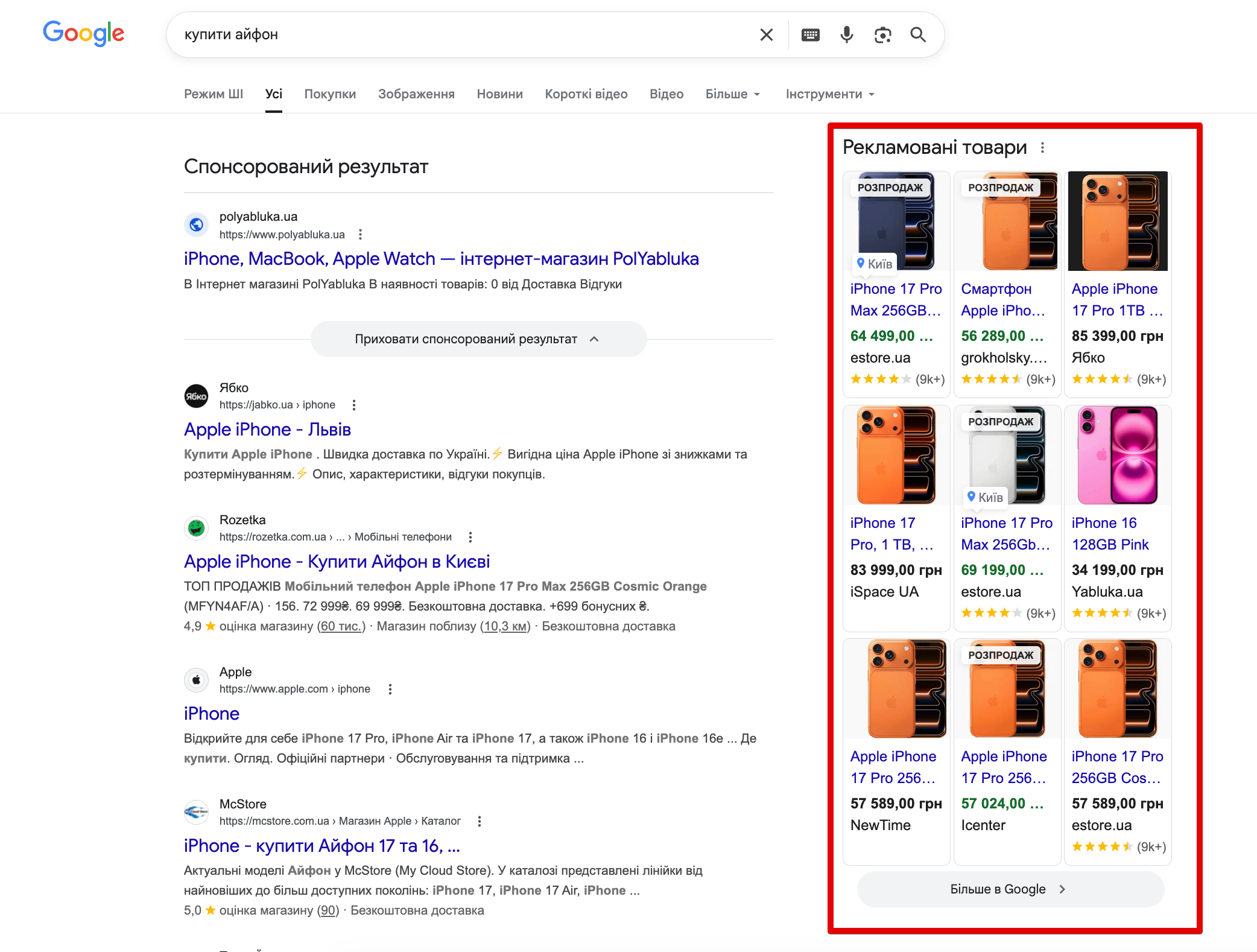Switch to the Режим ШІ tab
This screenshot has height=952, width=1257.
(x=214, y=94)
